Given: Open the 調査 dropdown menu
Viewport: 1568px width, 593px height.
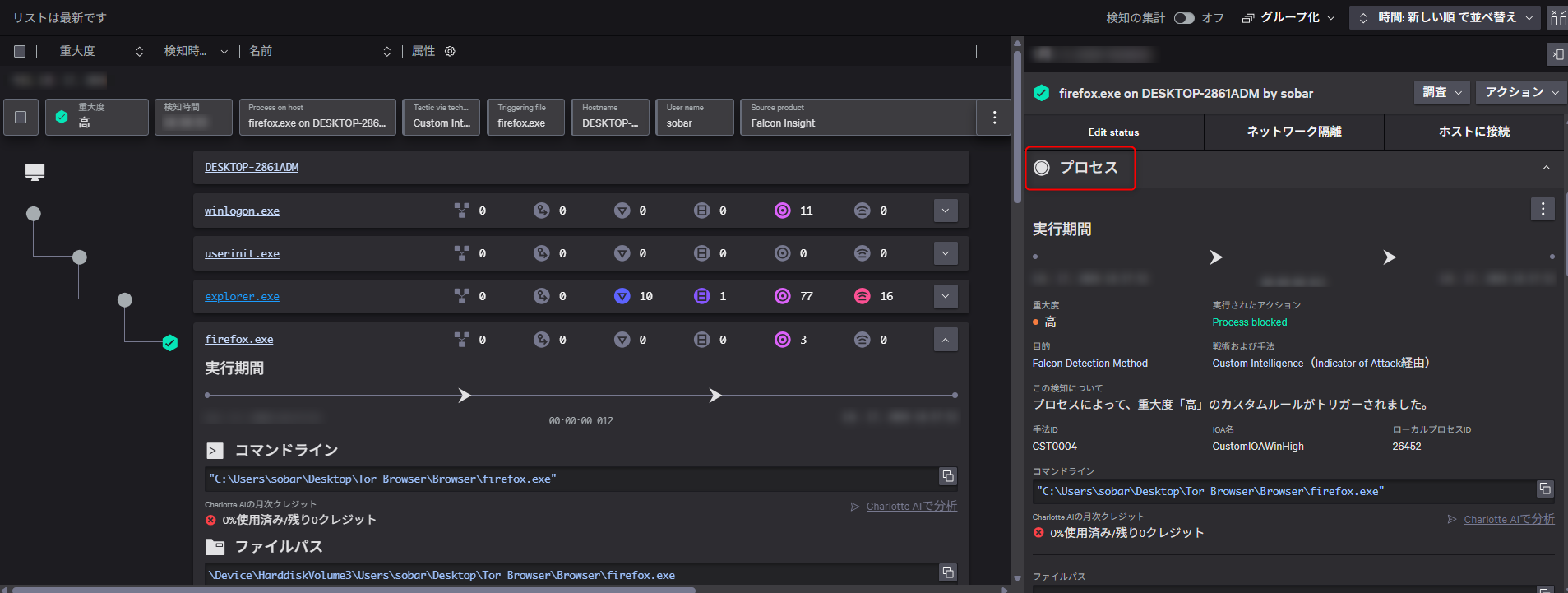Looking at the screenshot, I should tap(1442, 92).
